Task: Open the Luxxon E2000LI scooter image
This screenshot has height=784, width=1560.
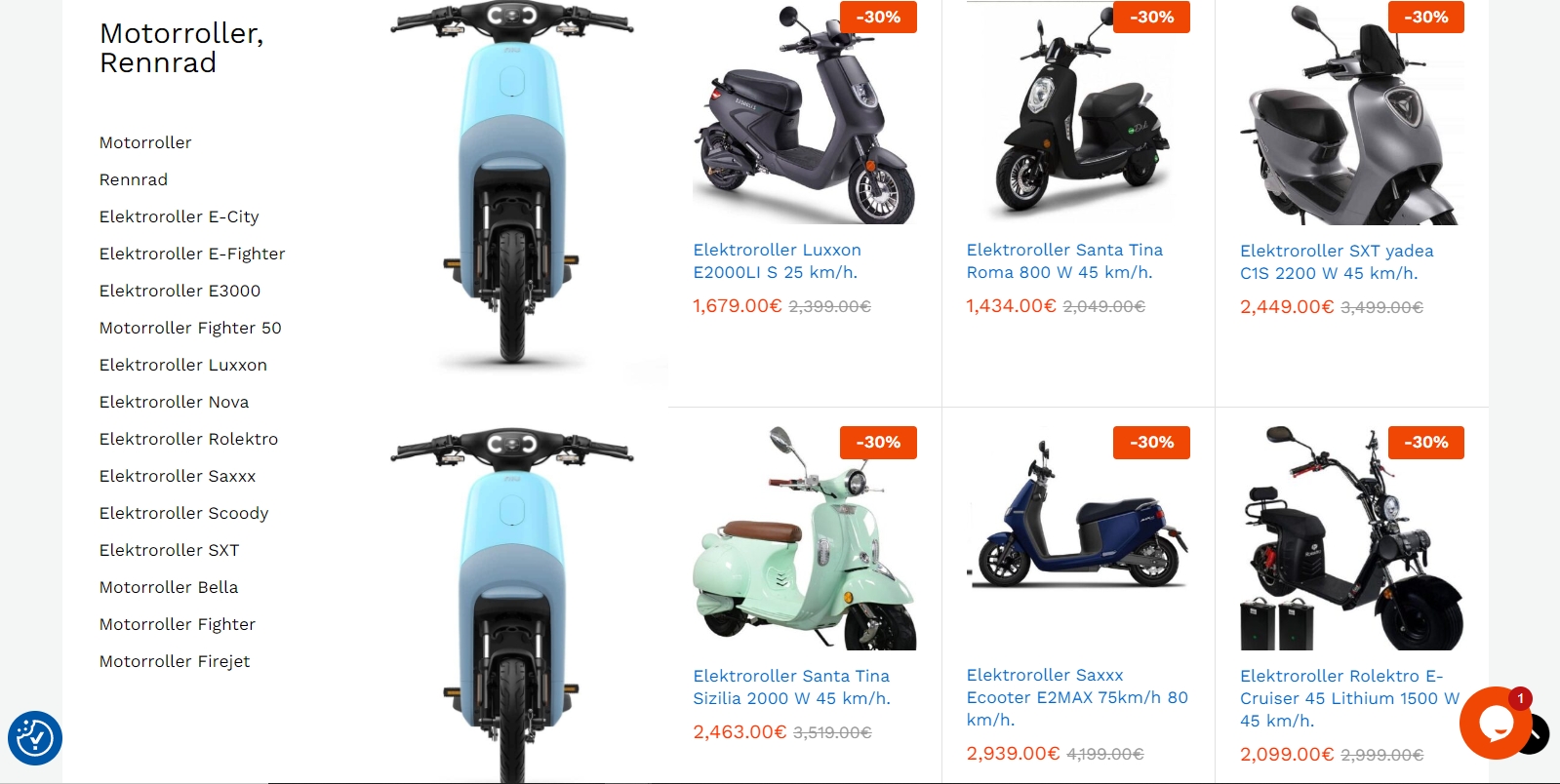Action: coord(805,113)
